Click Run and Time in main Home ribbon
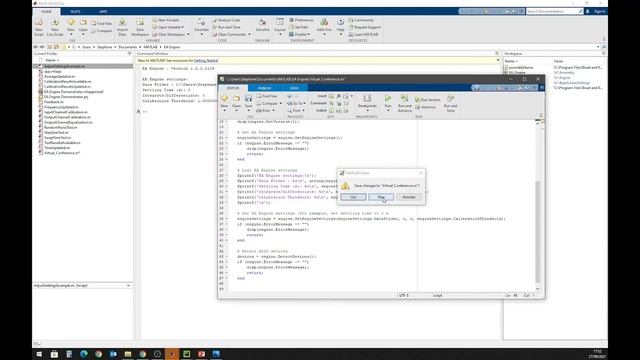 coord(226,27)
